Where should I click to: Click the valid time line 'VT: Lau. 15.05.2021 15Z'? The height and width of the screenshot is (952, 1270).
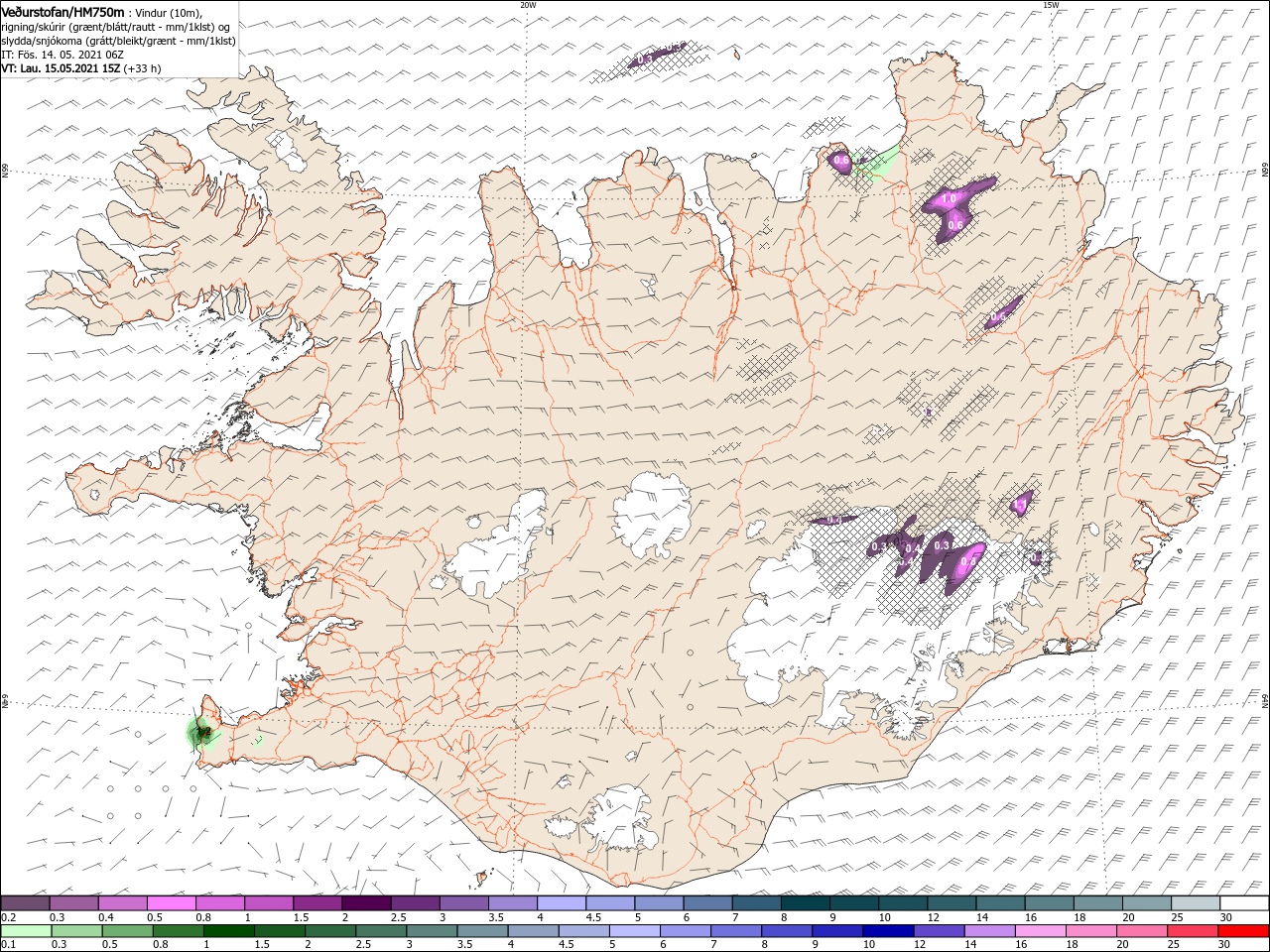(x=62, y=68)
